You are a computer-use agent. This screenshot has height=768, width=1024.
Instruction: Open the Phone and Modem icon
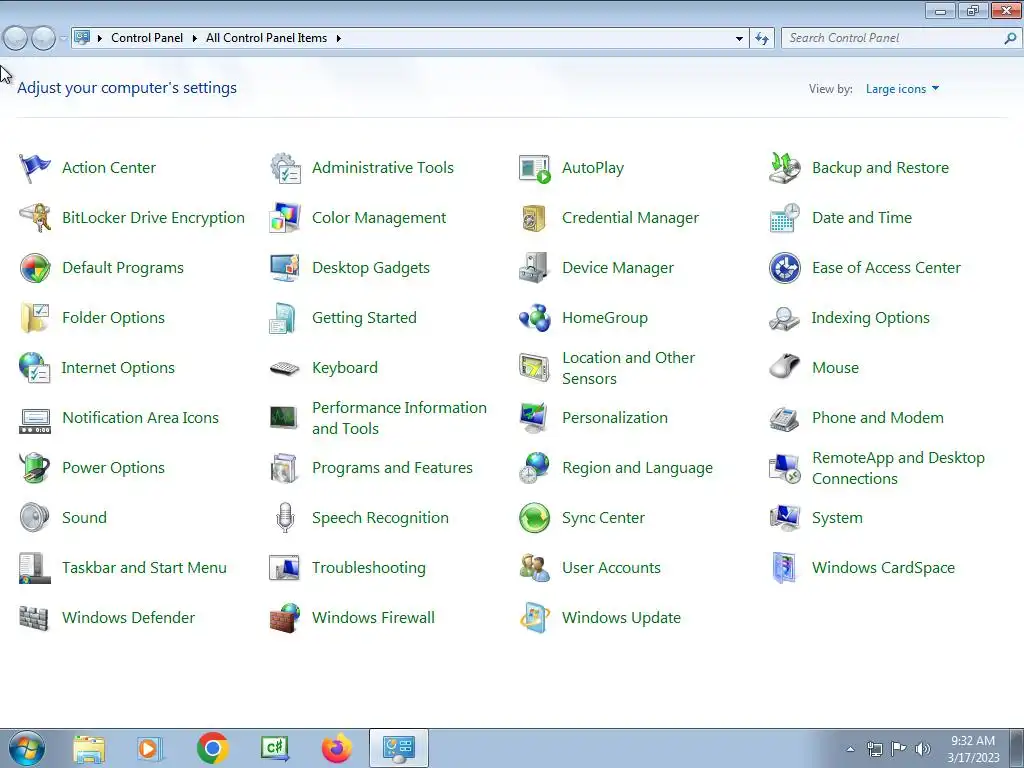point(785,418)
